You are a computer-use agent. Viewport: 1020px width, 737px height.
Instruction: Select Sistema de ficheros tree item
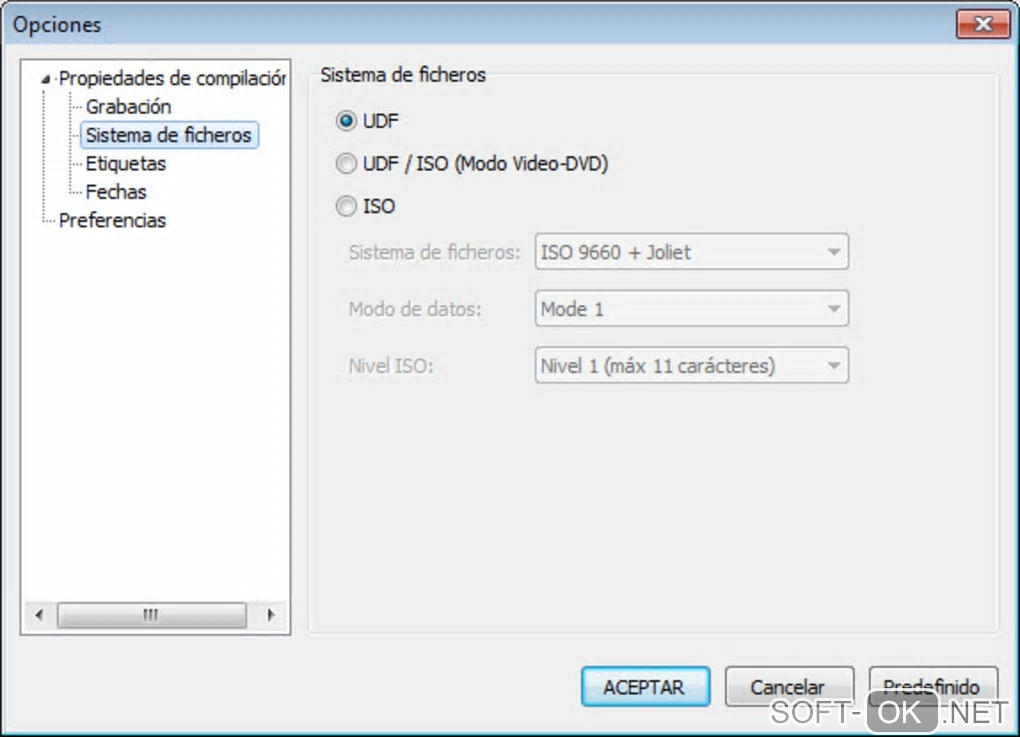click(x=168, y=135)
